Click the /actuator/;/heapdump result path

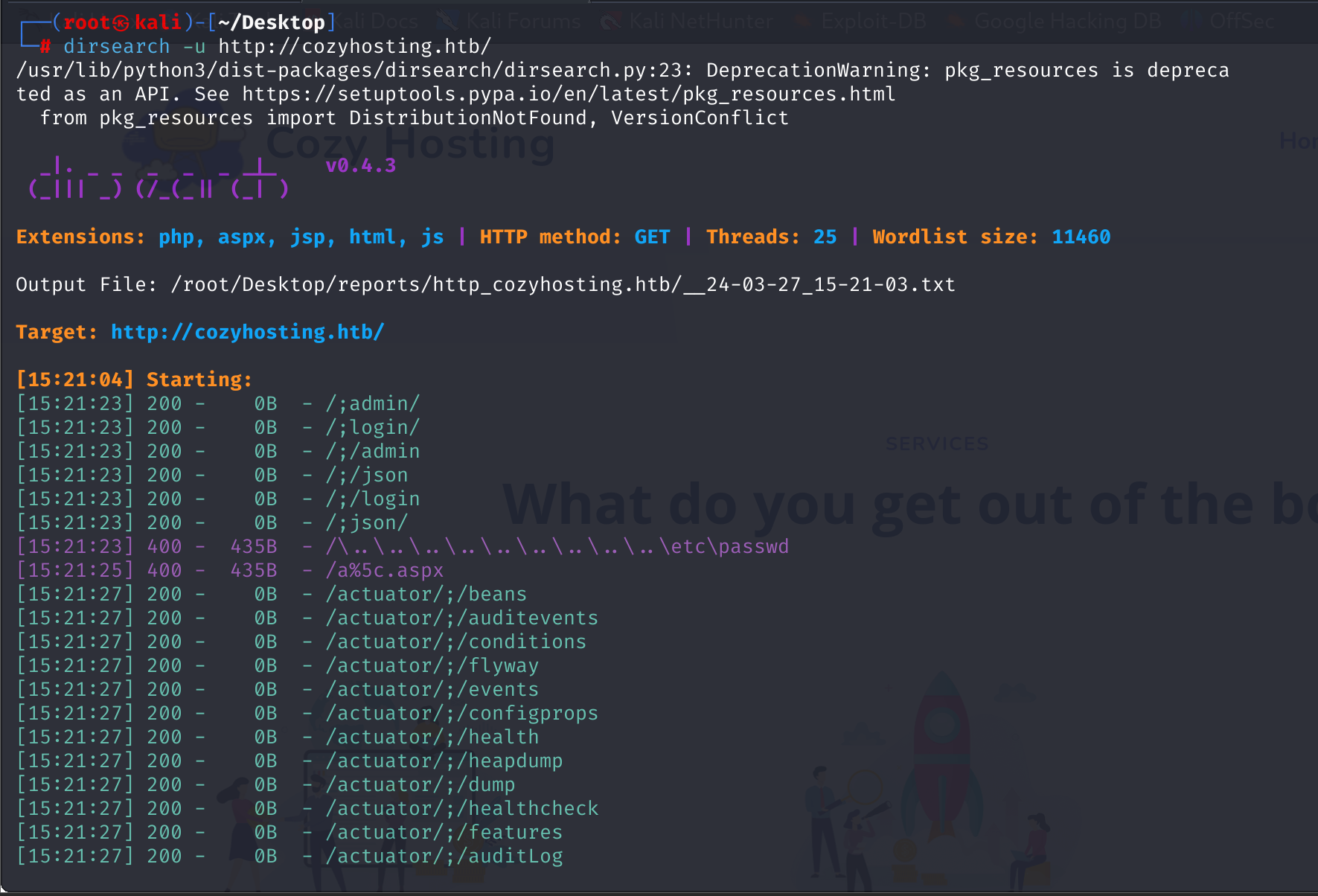click(x=444, y=761)
